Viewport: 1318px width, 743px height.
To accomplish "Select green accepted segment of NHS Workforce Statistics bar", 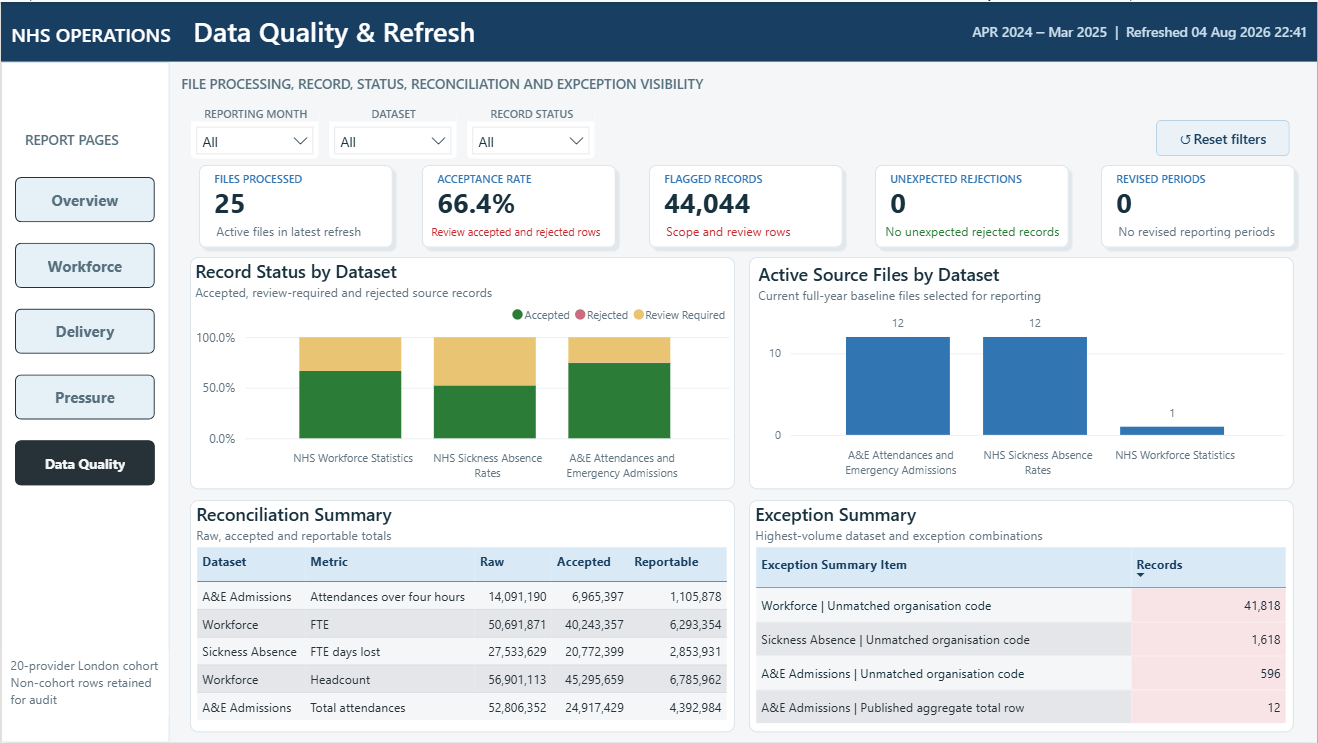I will click(x=350, y=405).
